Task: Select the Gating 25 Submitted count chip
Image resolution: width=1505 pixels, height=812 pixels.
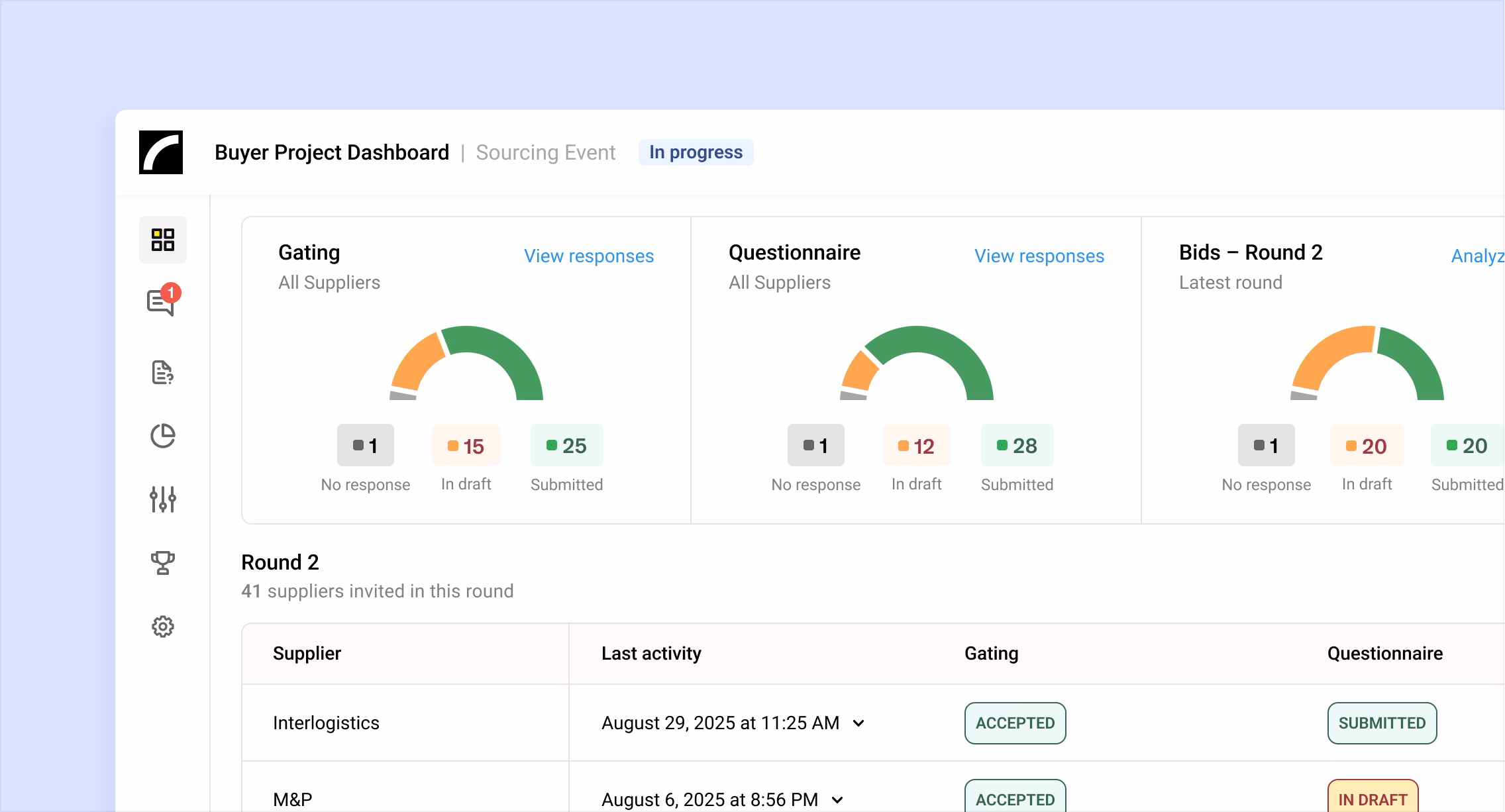Action: coord(566,446)
